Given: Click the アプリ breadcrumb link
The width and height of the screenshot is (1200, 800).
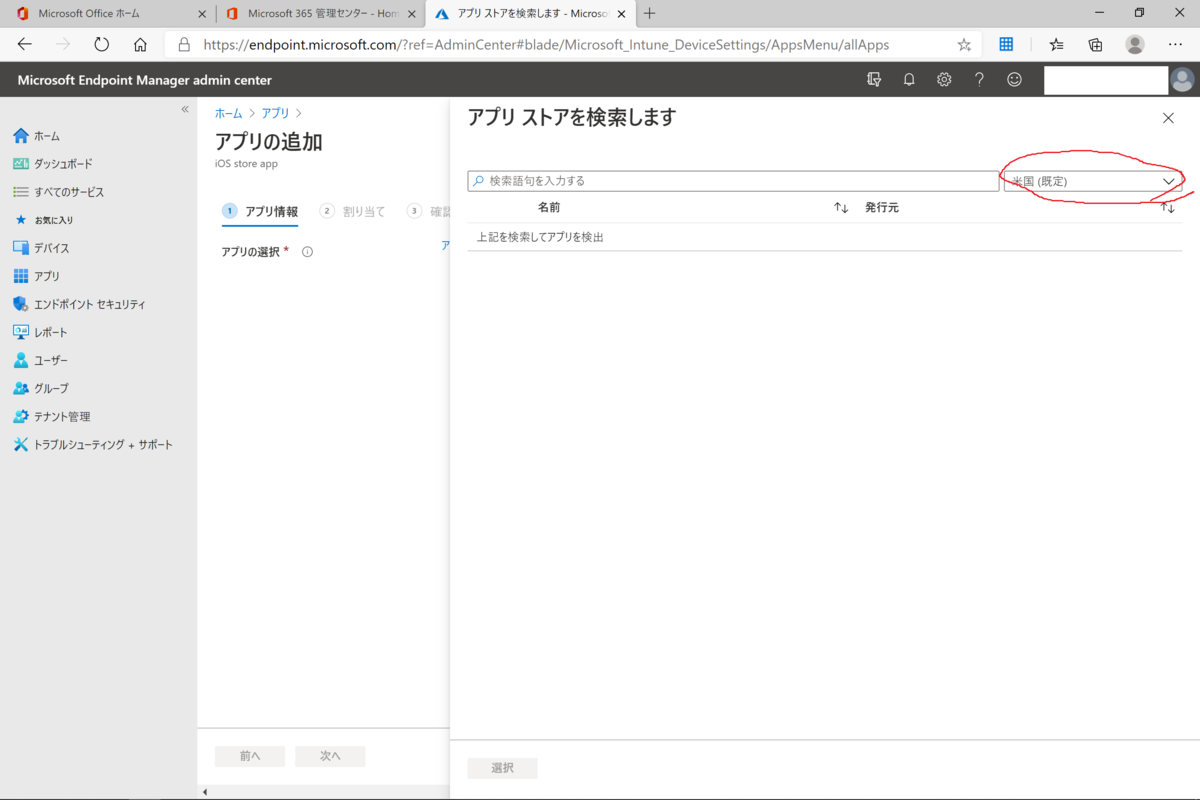Looking at the screenshot, I should (274, 113).
